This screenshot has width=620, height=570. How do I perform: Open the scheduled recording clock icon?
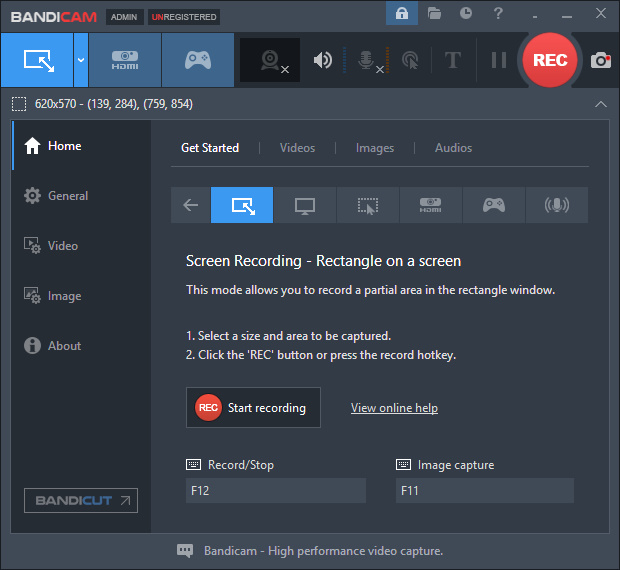tap(466, 13)
